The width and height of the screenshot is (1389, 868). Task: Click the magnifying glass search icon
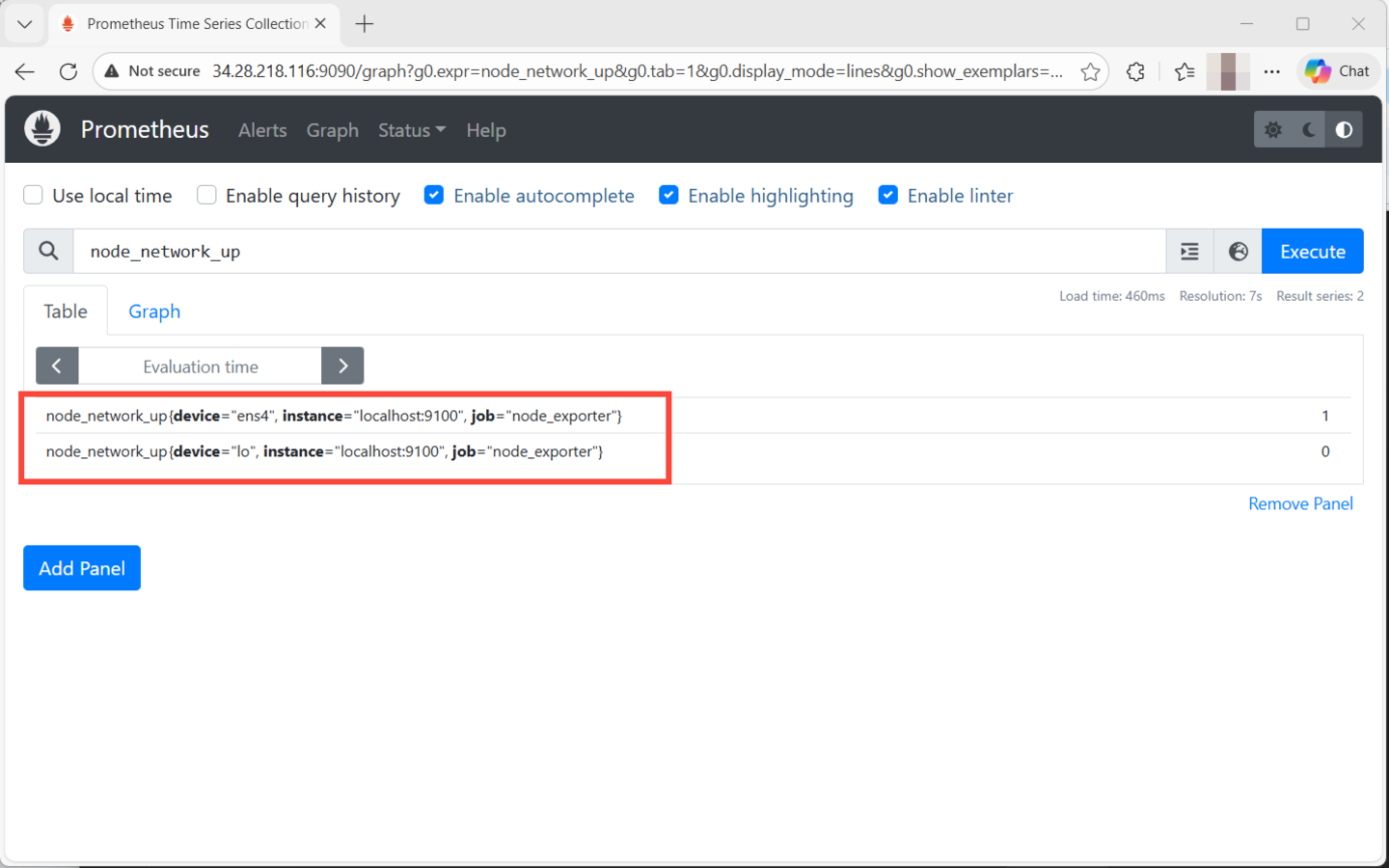point(48,251)
